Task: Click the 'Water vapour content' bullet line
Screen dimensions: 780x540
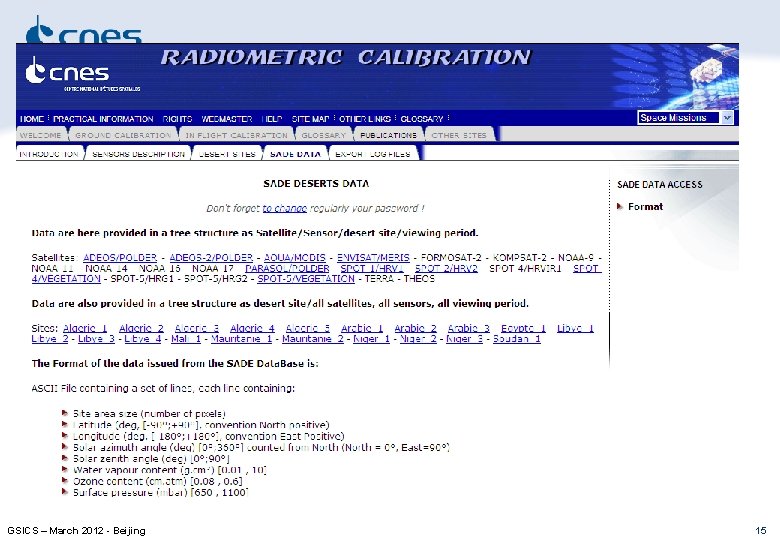Action: (169, 470)
